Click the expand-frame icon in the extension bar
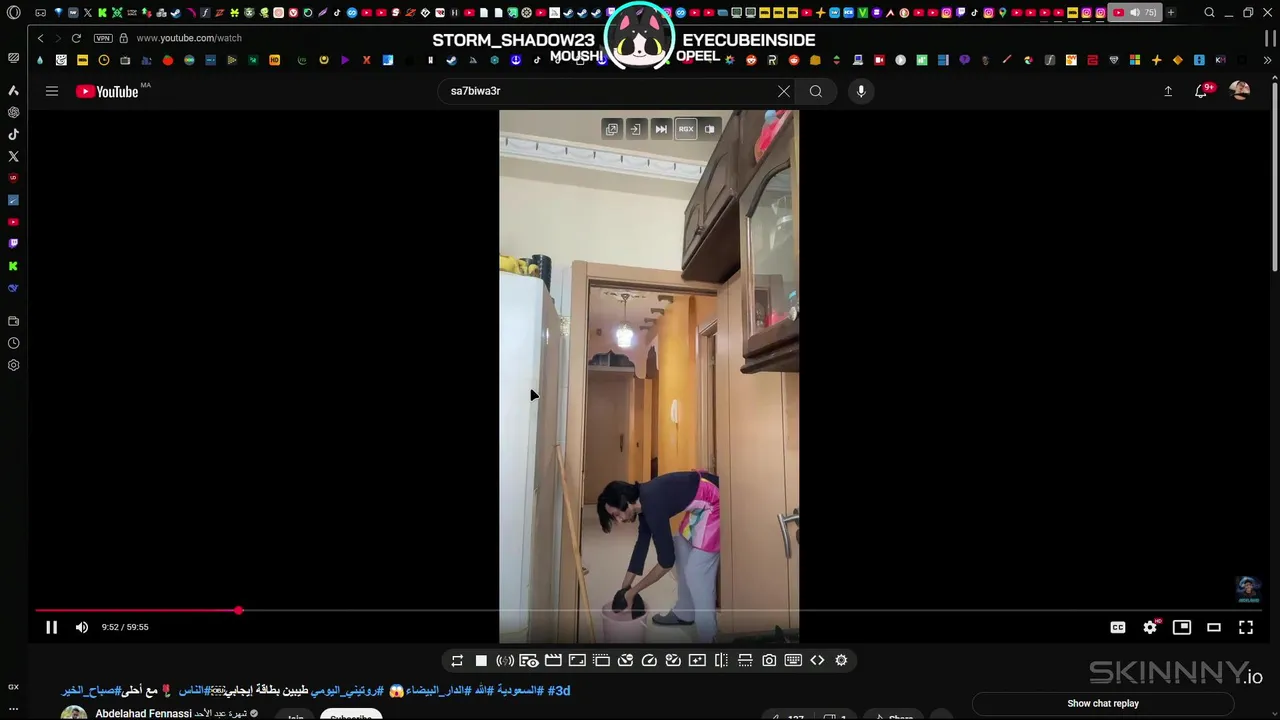 pyautogui.click(x=577, y=660)
